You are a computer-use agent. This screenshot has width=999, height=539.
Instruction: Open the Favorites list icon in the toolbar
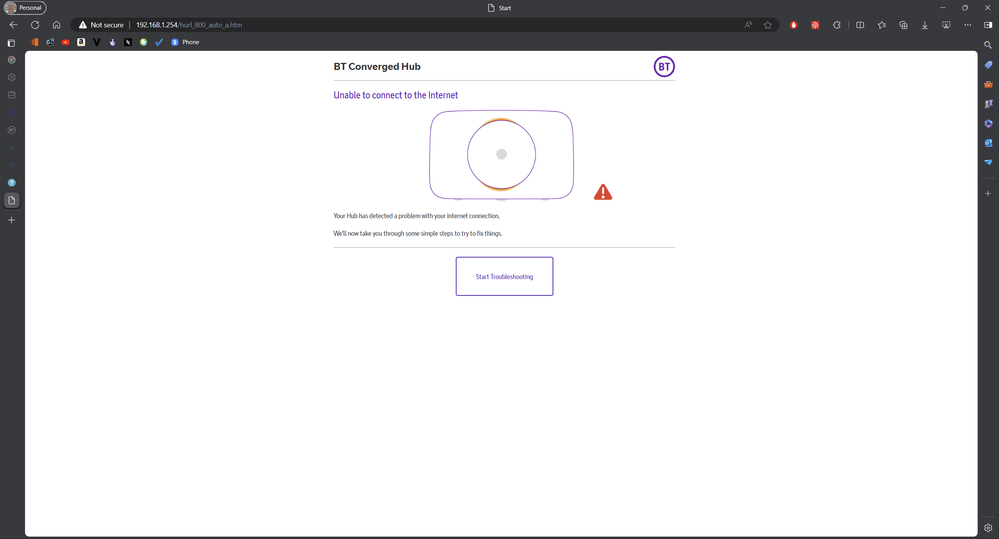882,25
